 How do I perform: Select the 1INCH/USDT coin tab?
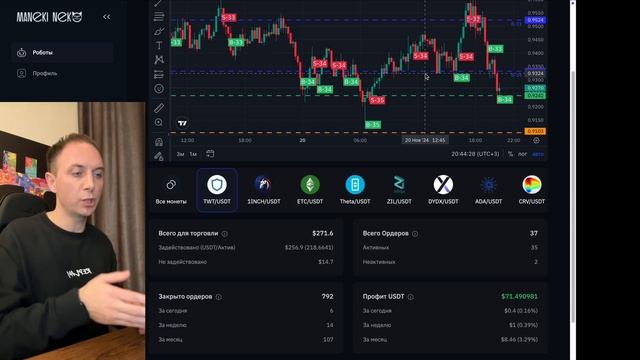click(x=264, y=190)
